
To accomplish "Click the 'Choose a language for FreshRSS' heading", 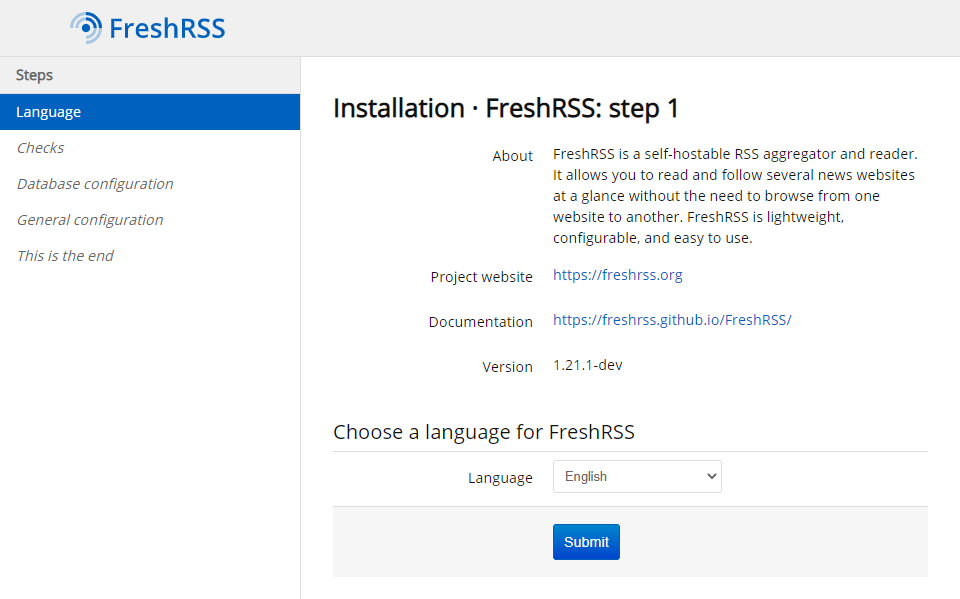I will [x=483, y=431].
